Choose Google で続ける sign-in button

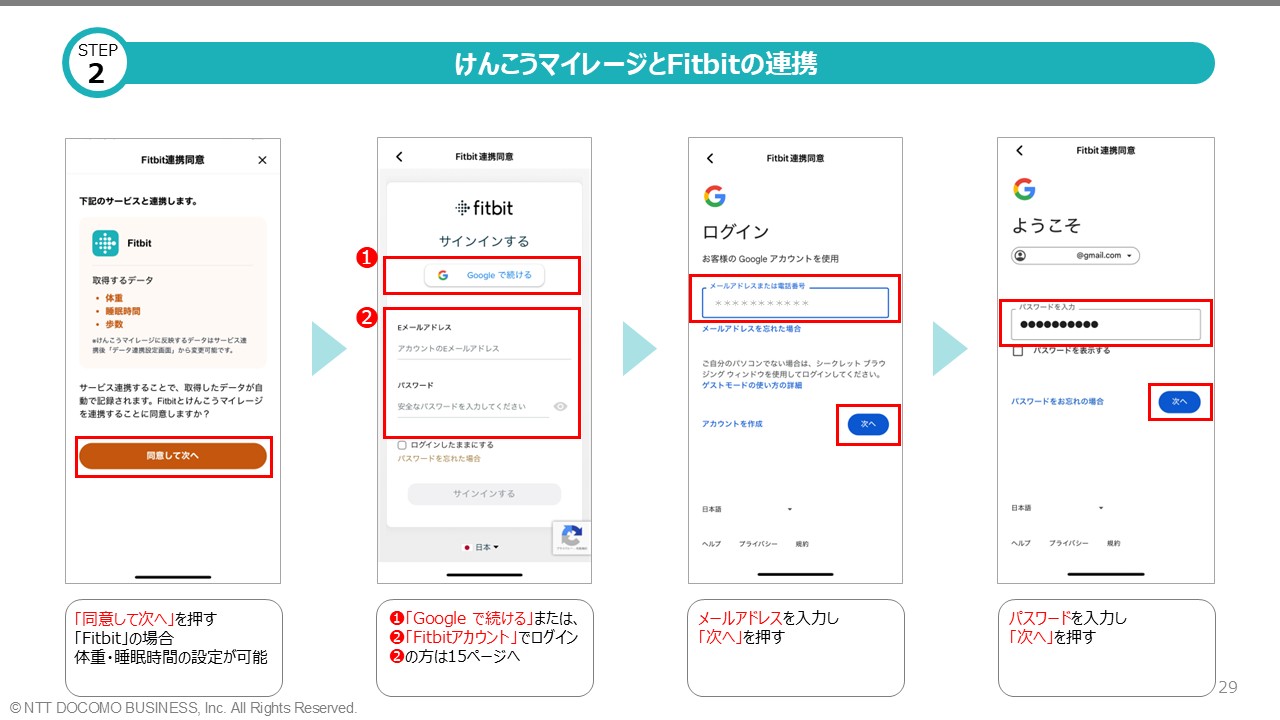pos(484,275)
